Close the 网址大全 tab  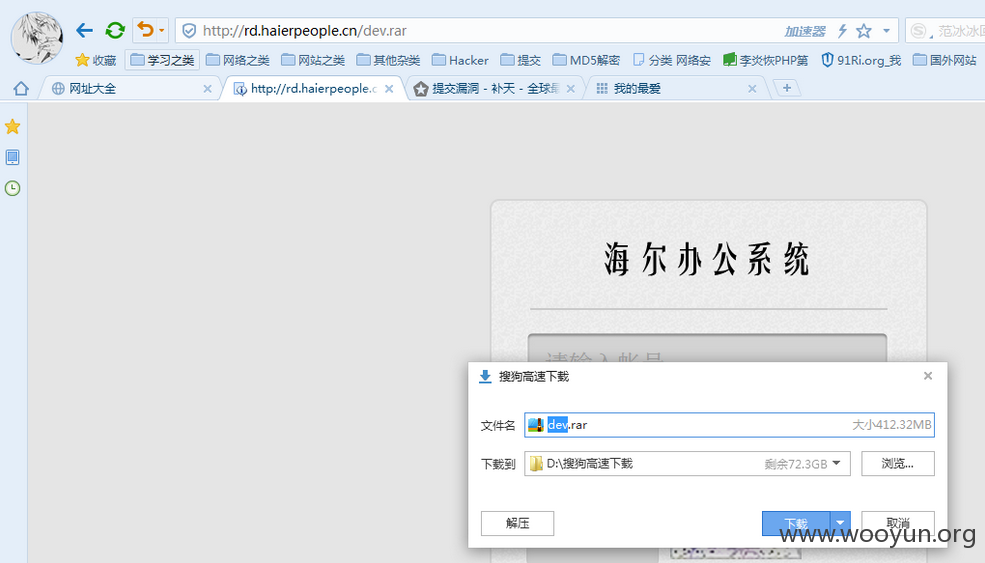207,89
